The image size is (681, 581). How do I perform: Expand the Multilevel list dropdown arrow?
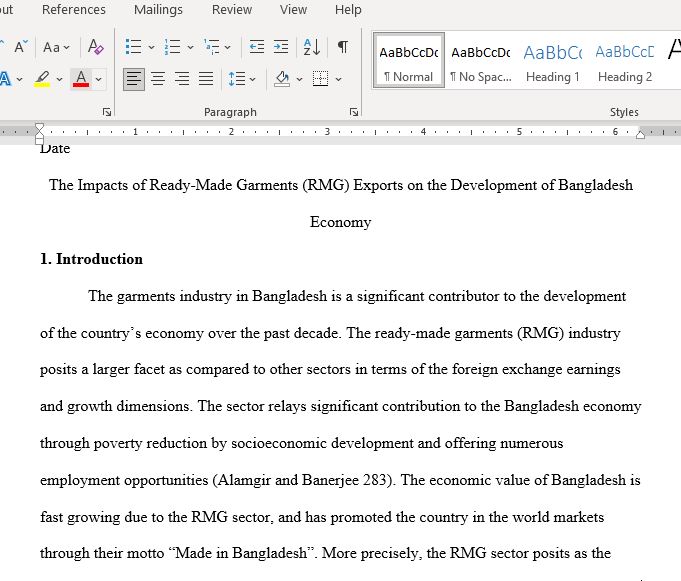point(228,47)
